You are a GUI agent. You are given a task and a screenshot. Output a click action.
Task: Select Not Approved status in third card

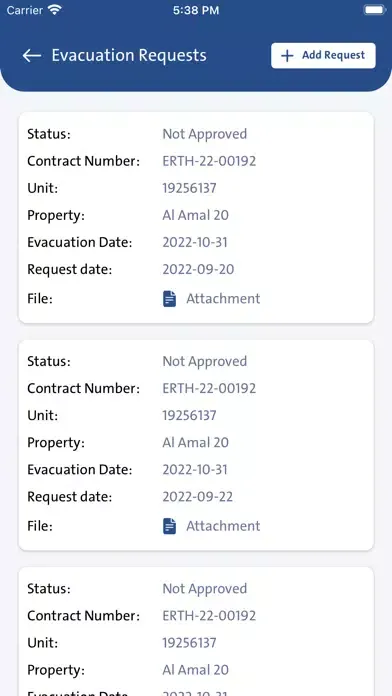[204, 589]
